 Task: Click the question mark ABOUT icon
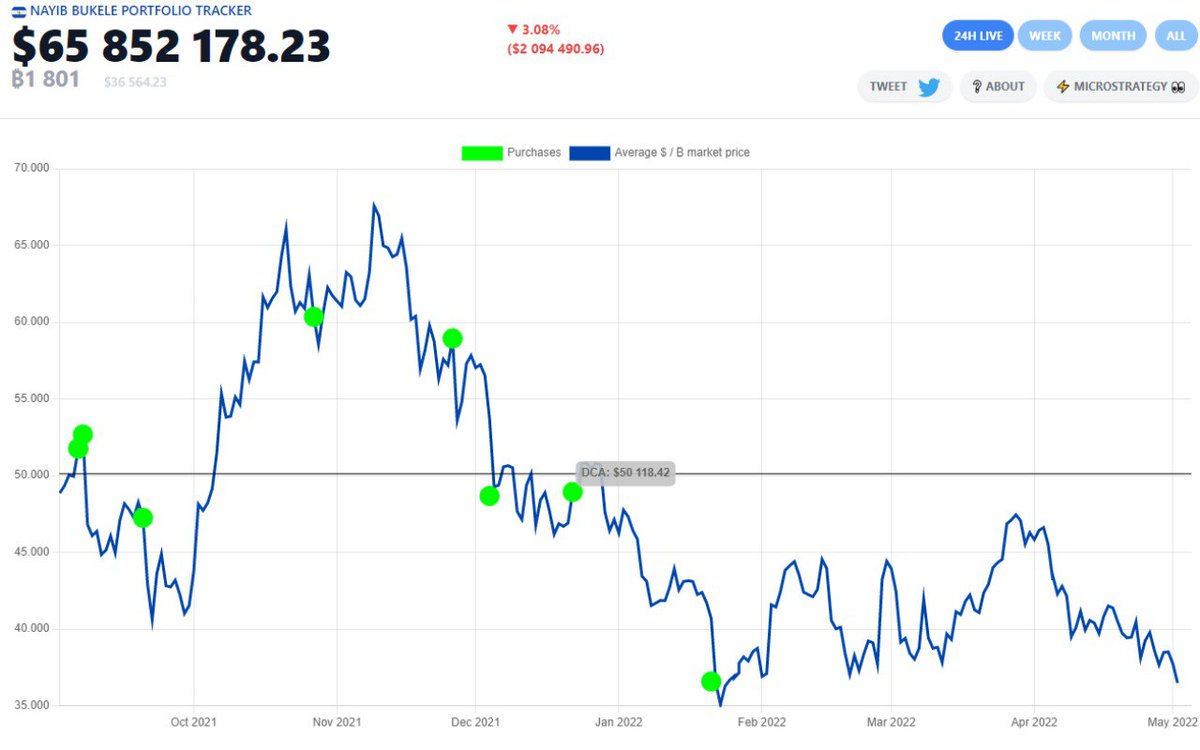(977, 87)
